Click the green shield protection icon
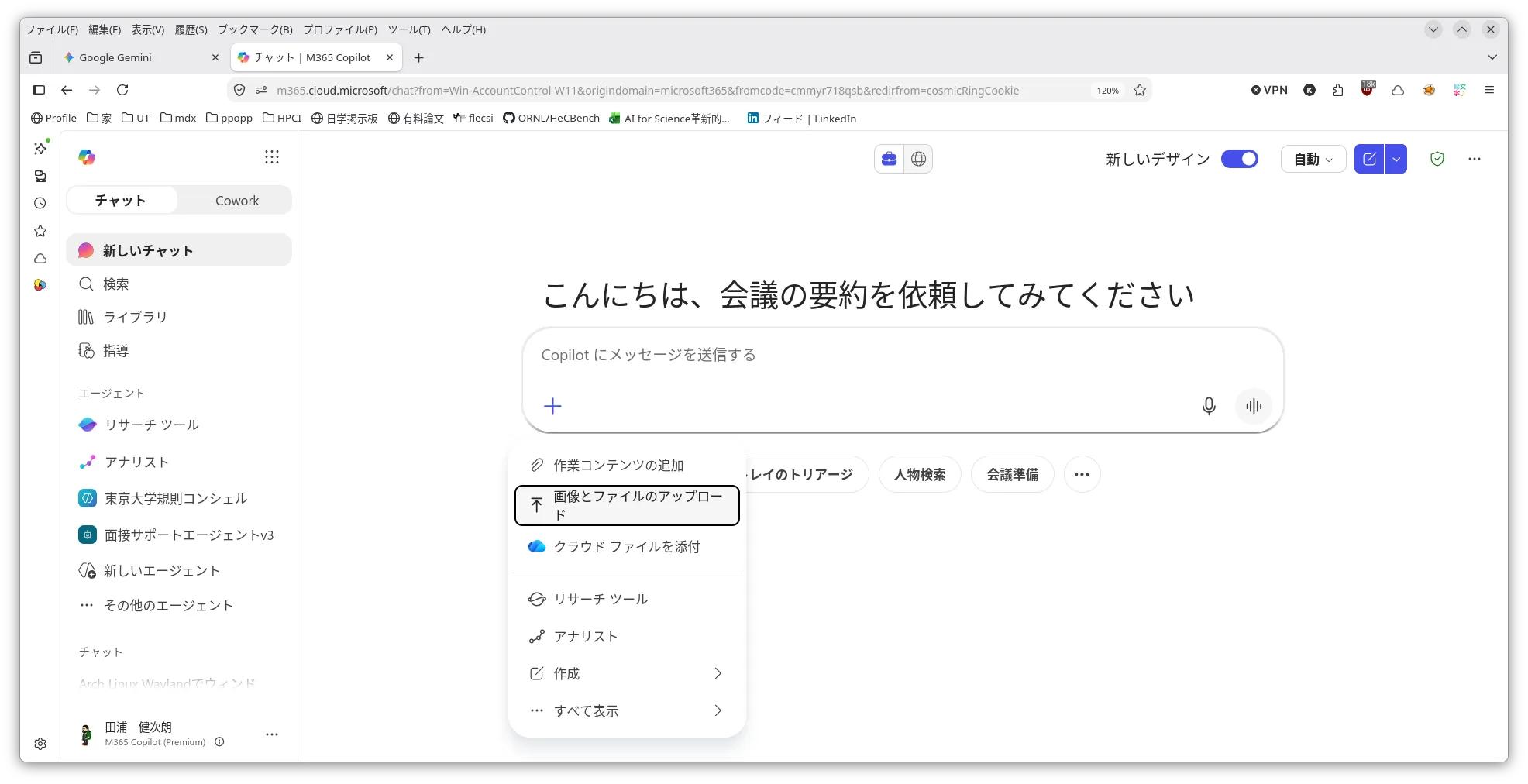The height and width of the screenshot is (784, 1528). (1437, 159)
